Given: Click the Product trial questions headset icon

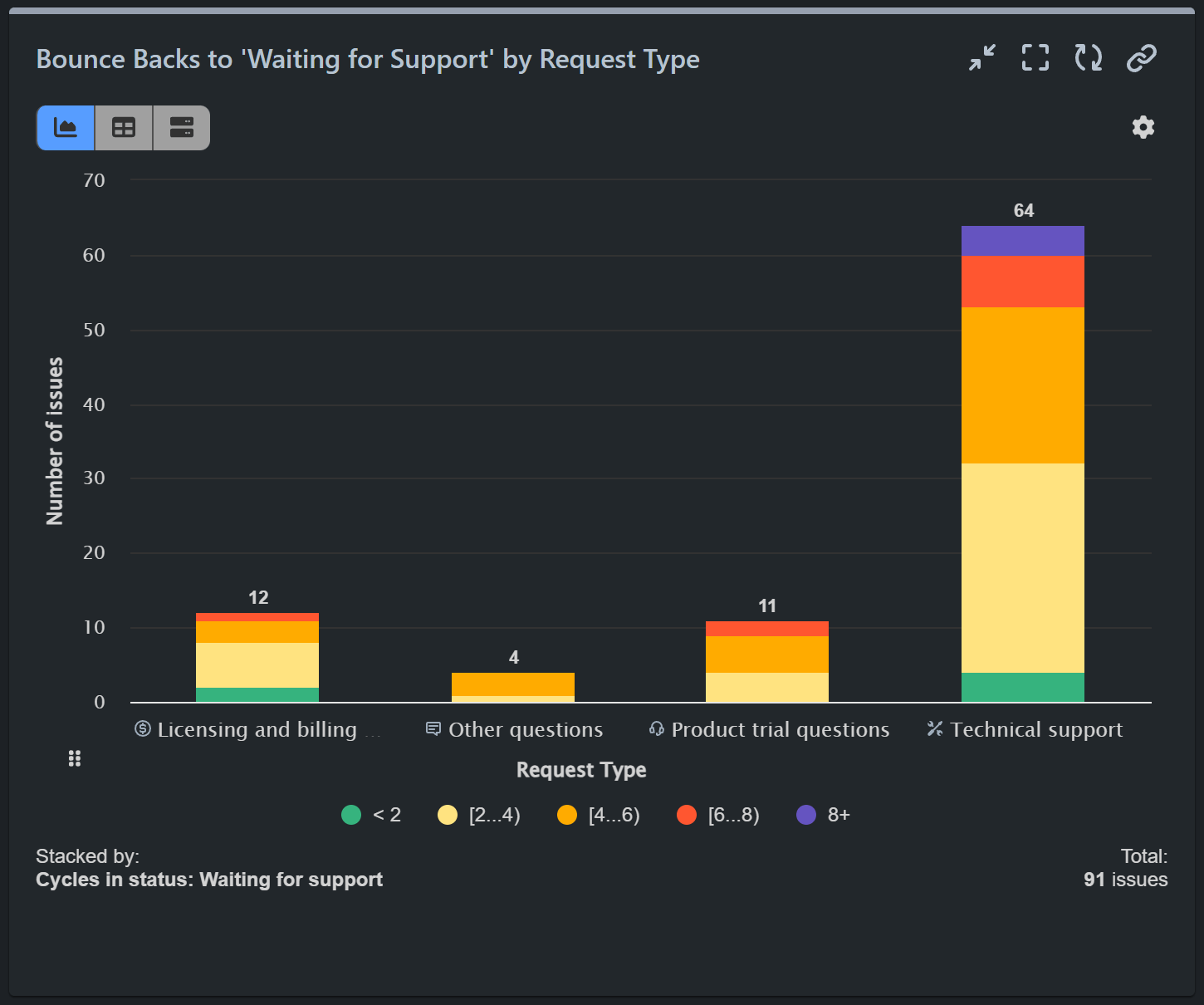Looking at the screenshot, I should 655,729.
